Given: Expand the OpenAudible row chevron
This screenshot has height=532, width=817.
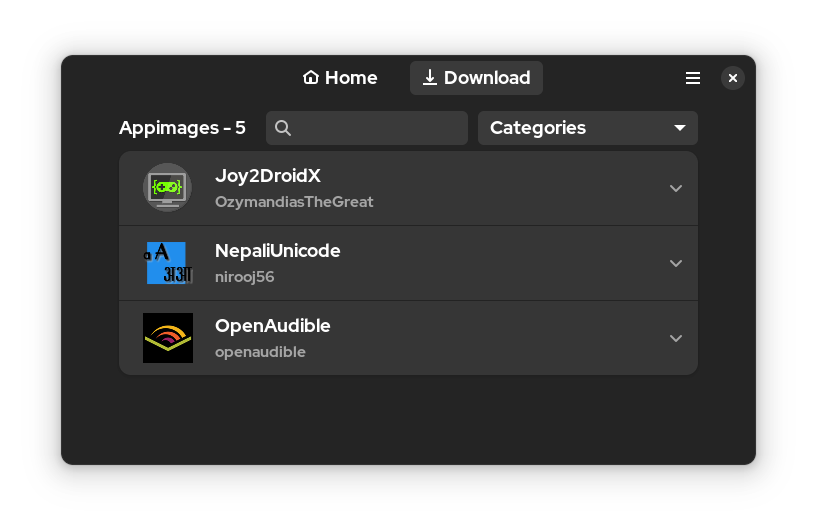Looking at the screenshot, I should 676,338.
